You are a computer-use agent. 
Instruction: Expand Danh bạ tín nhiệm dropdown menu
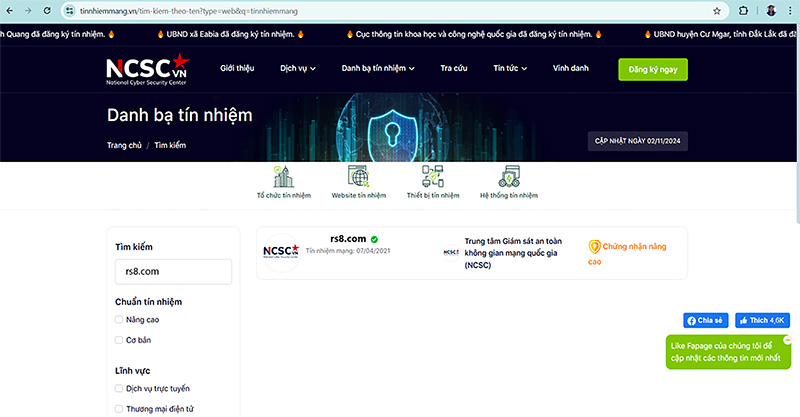click(x=378, y=68)
